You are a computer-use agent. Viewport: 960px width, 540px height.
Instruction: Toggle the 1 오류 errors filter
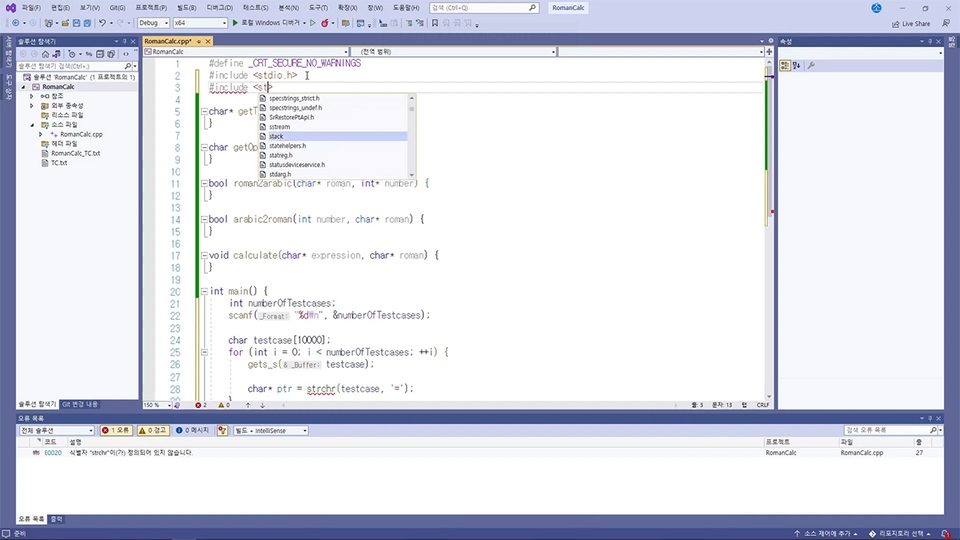tap(116, 430)
